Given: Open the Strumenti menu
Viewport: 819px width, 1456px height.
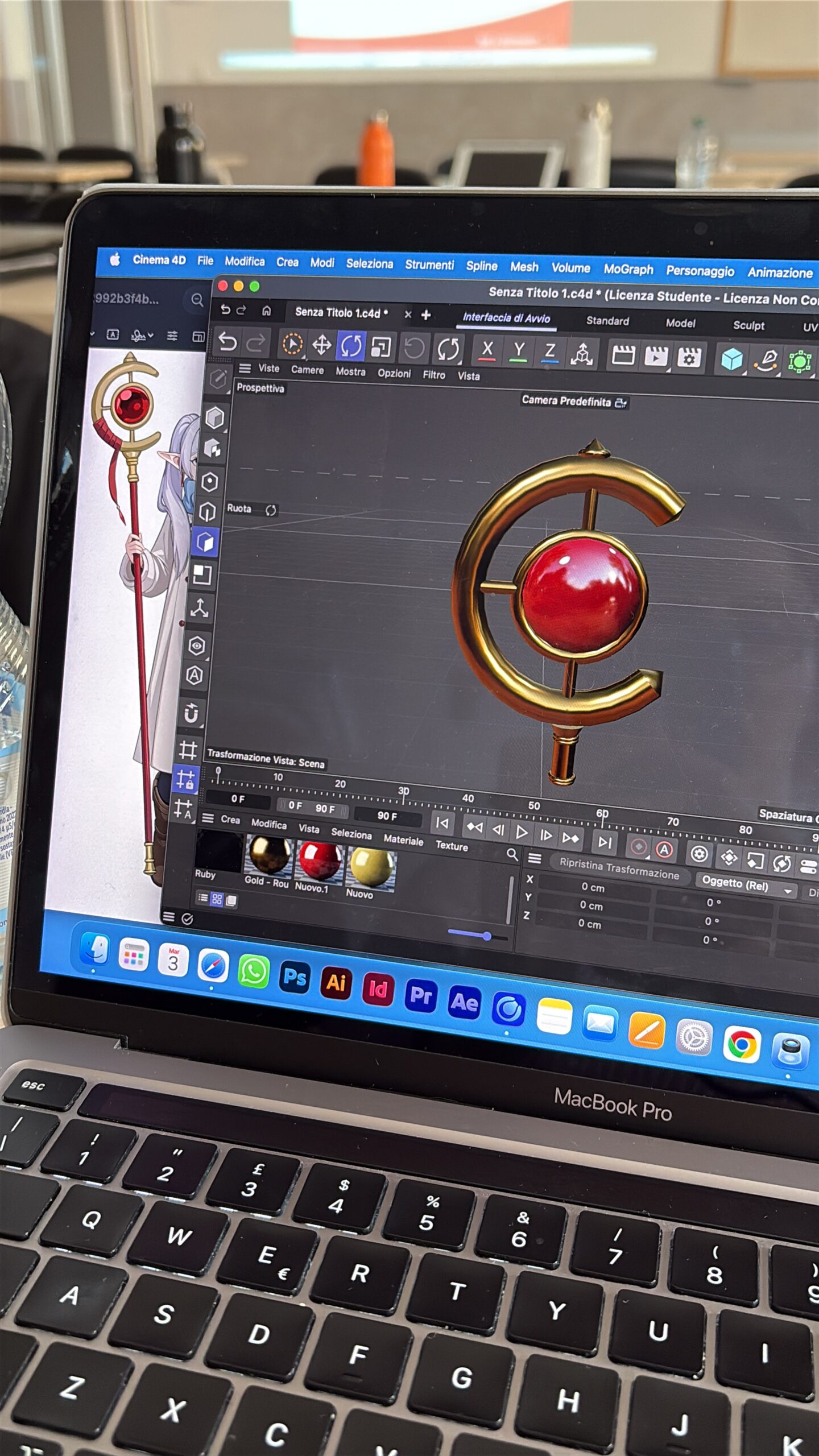Looking at the screenshot, I should point(429,264).
